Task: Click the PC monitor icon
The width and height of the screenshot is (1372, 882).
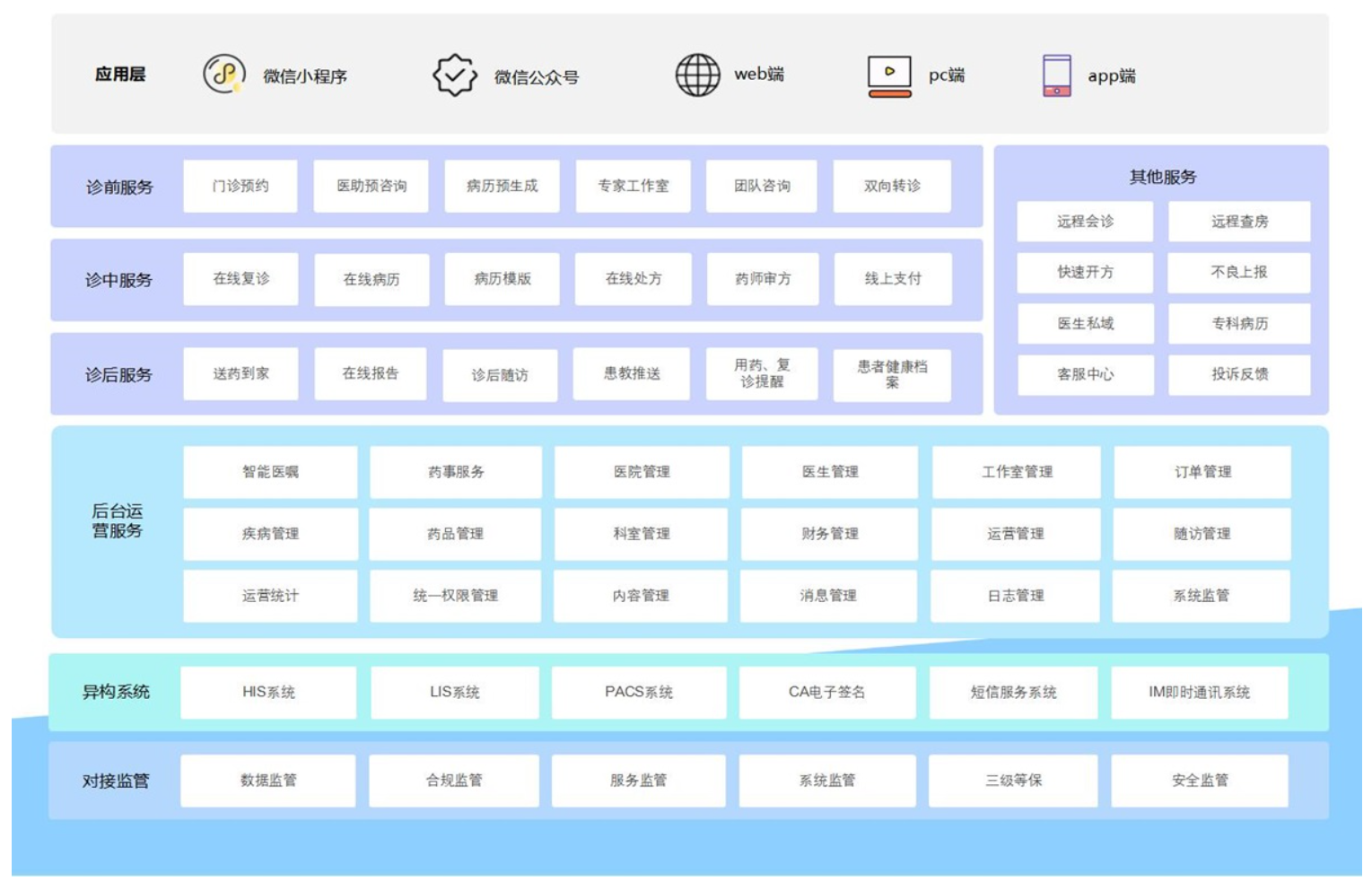Action: (889, 75)
